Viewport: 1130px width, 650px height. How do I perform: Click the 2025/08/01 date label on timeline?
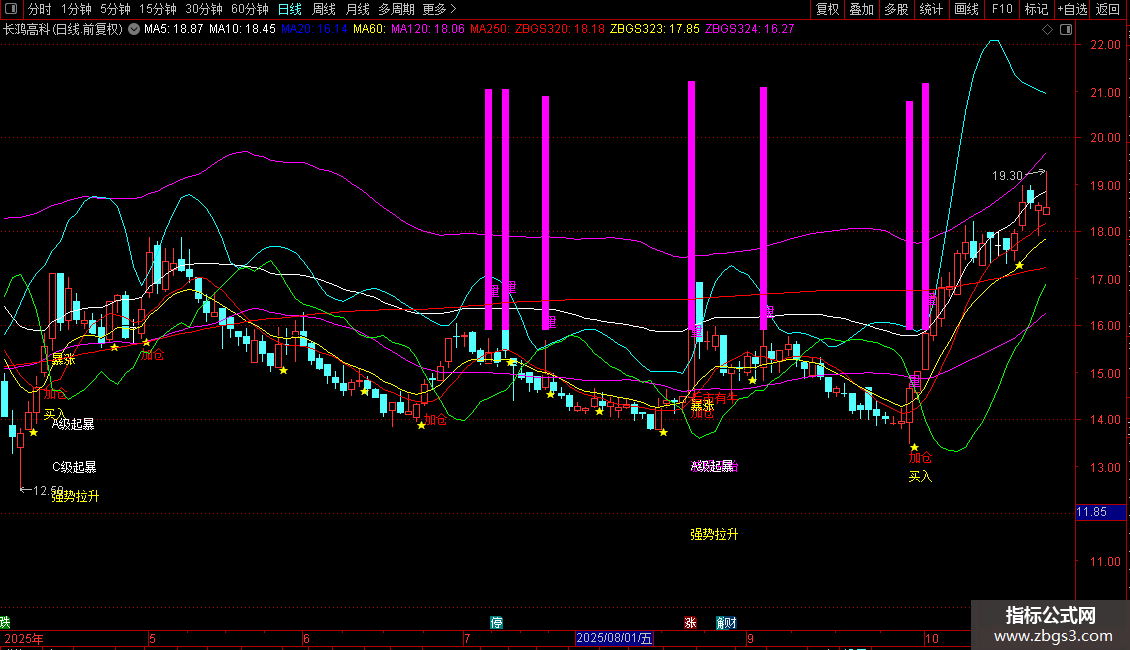click(x=615, y=638)
